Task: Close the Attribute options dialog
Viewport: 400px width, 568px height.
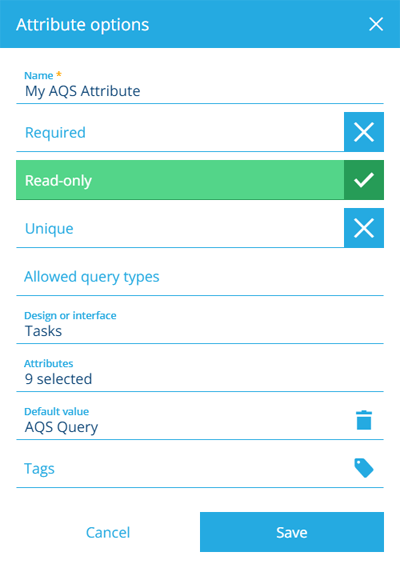Action: (376, 24)
